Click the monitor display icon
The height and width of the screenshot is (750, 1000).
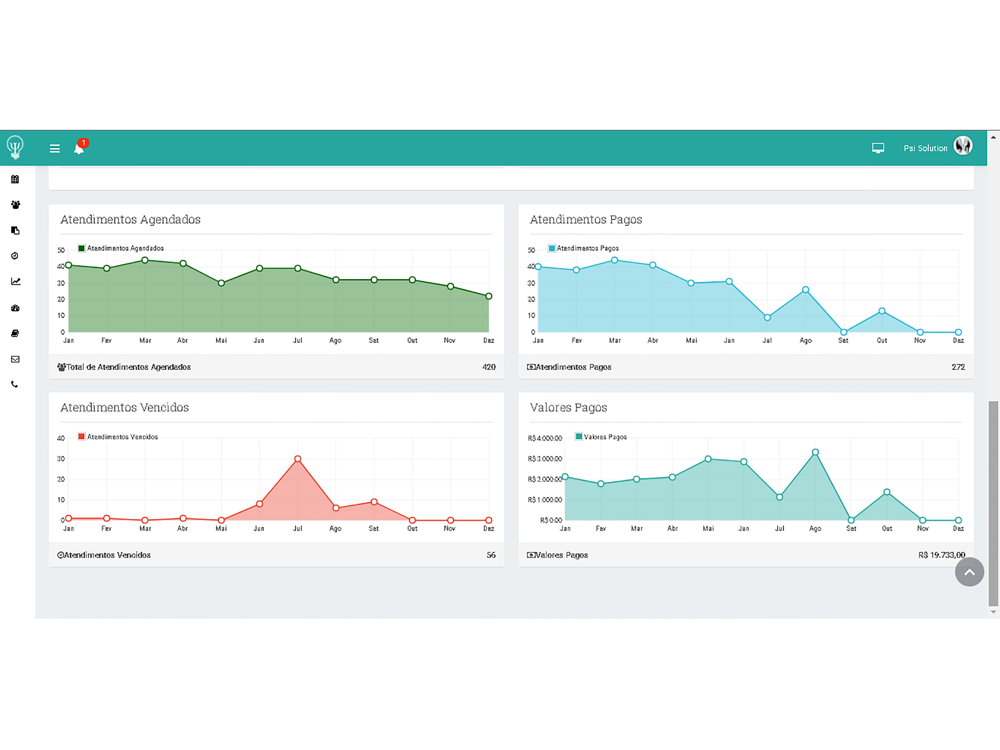(878, 148)
